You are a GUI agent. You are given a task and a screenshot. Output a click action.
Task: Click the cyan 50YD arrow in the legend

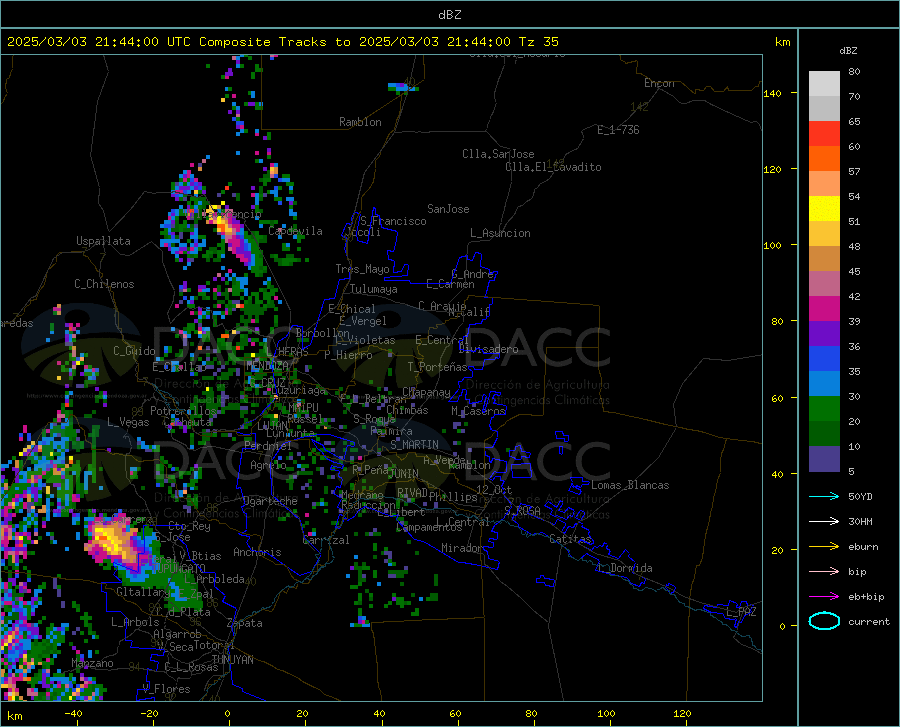824,496
